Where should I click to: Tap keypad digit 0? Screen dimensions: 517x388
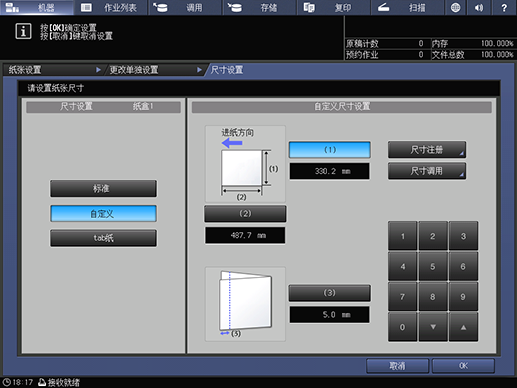point(403,327)
